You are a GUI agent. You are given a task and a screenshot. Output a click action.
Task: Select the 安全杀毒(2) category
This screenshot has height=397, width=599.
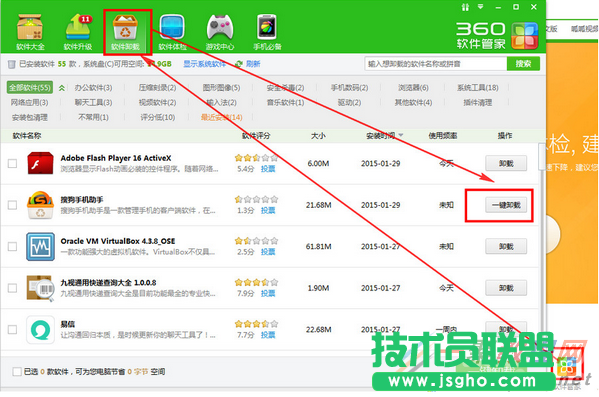[x=285, y=88]
